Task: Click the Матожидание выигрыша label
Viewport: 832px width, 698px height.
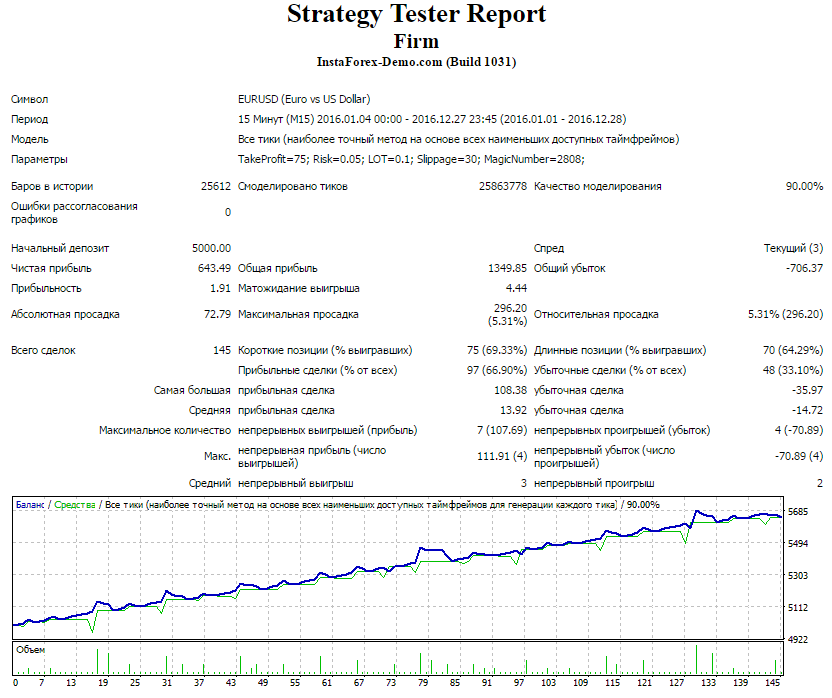Action: point(299,289)
